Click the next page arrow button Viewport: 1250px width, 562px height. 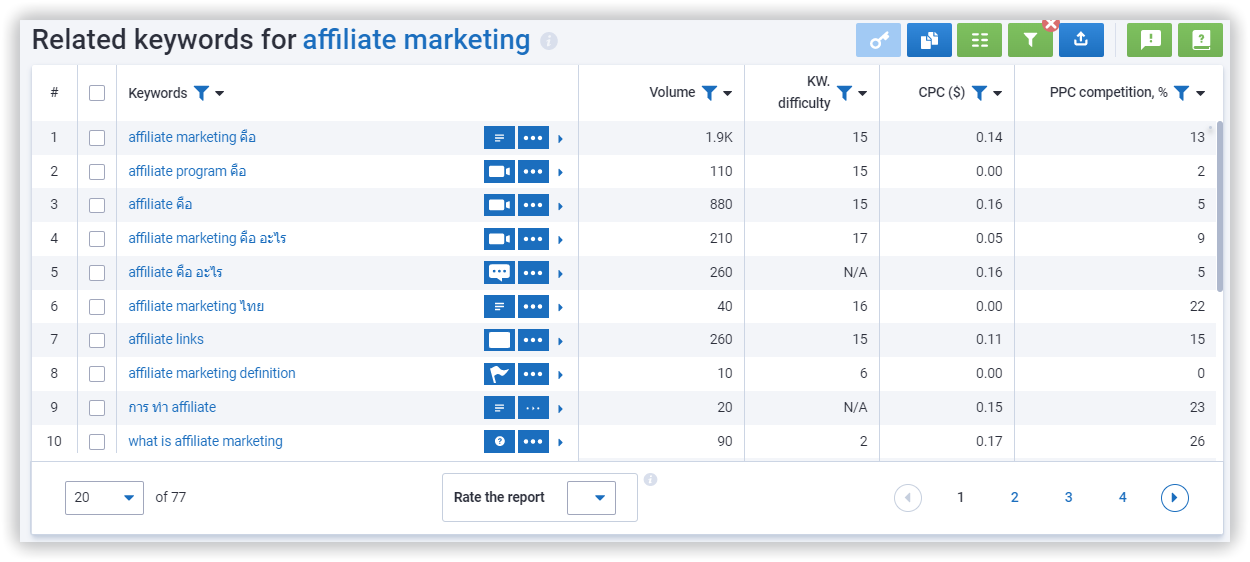1175,497
